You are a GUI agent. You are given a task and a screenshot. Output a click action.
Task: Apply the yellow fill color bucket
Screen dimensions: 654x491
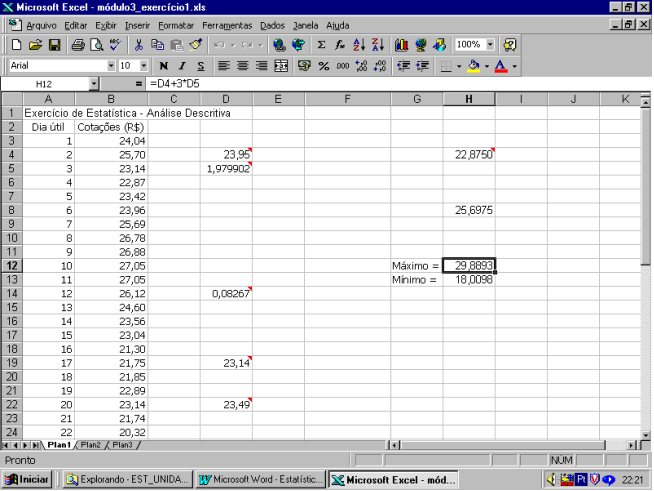point(474,66)
